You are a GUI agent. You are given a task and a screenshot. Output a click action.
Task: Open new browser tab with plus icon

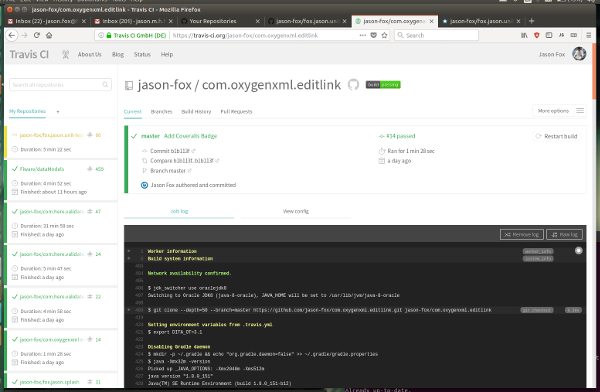pyautogui.click(x=531, y=21)
